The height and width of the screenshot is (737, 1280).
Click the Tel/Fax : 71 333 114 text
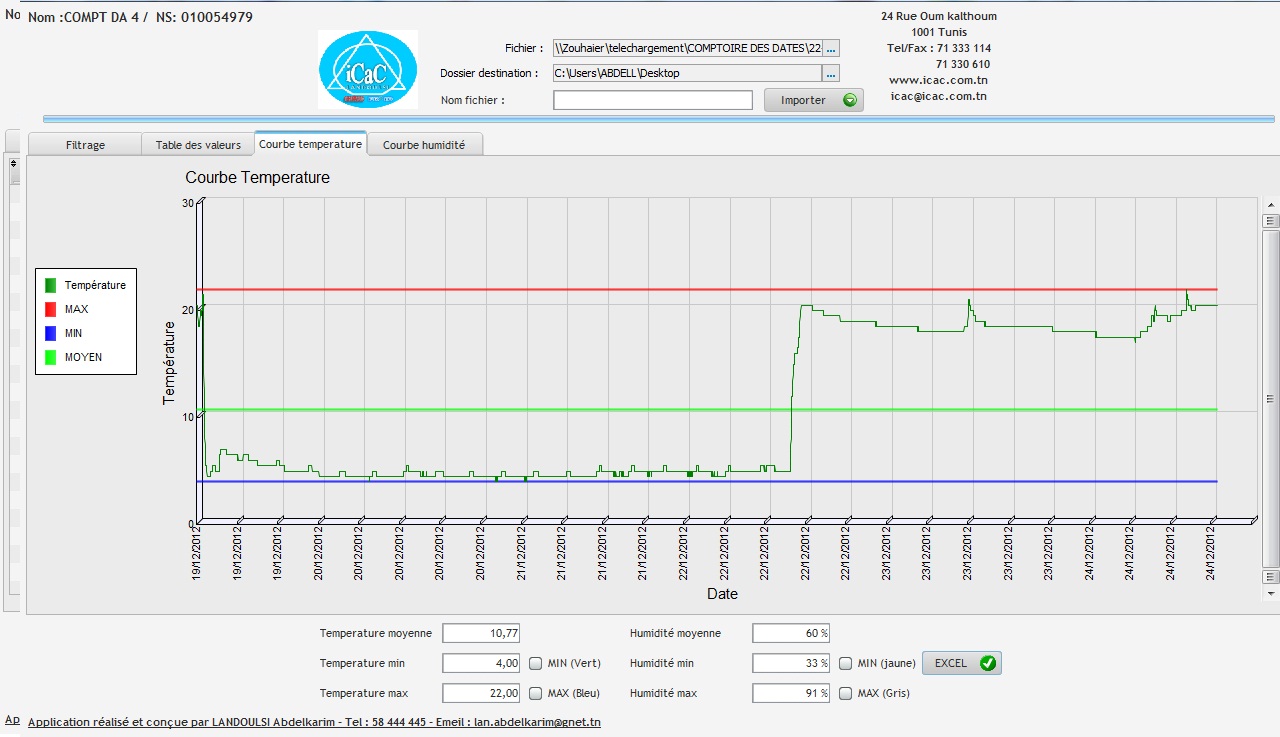[x=938, y=48]
